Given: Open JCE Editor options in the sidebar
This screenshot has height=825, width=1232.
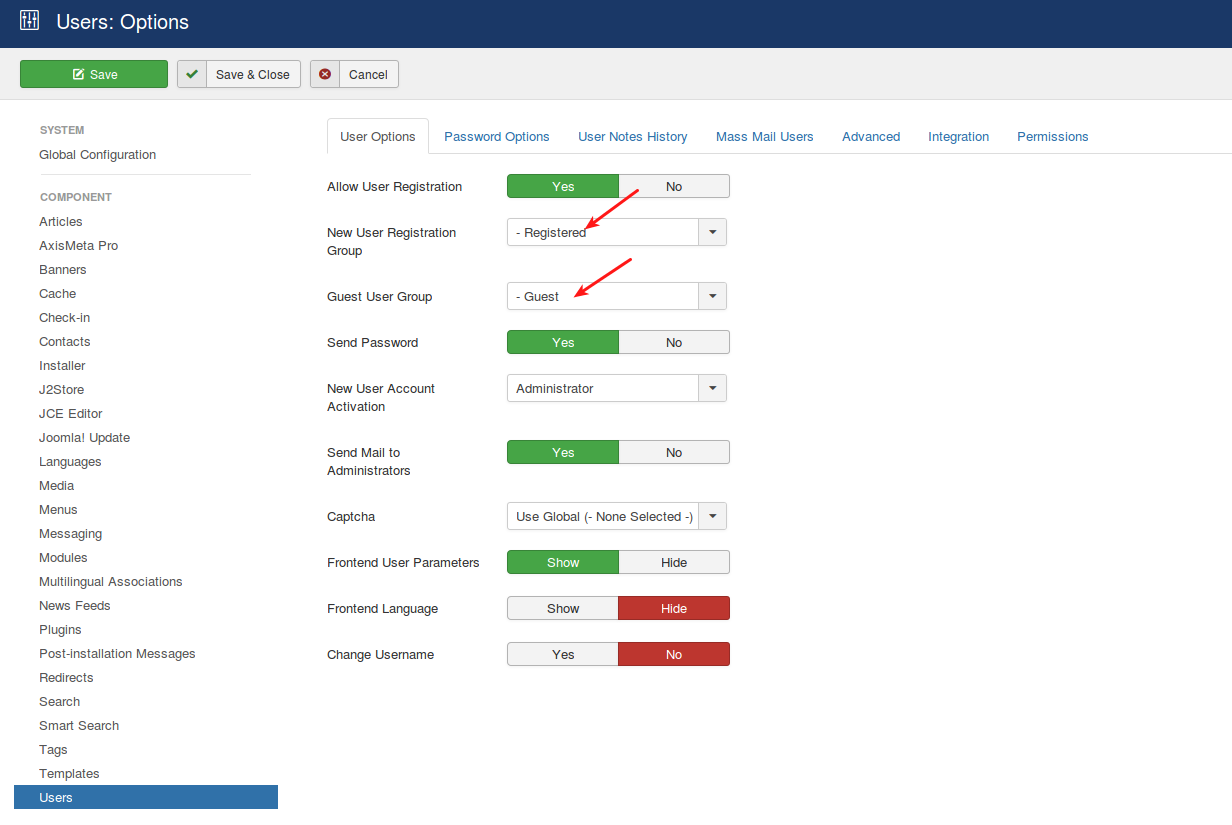Looking at the screenshot, I should (70, 413).
